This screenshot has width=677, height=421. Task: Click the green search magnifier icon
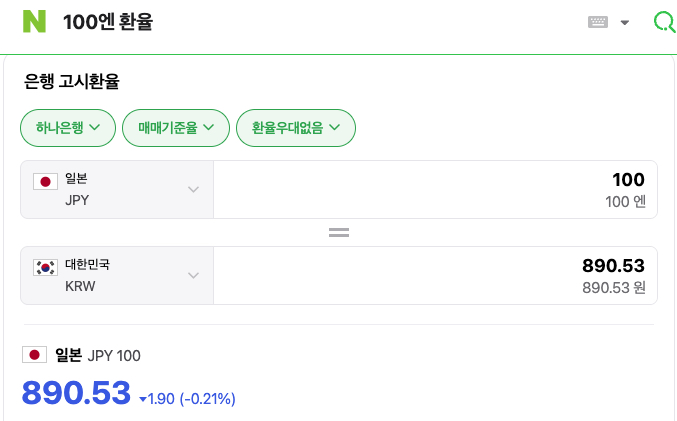664,22
